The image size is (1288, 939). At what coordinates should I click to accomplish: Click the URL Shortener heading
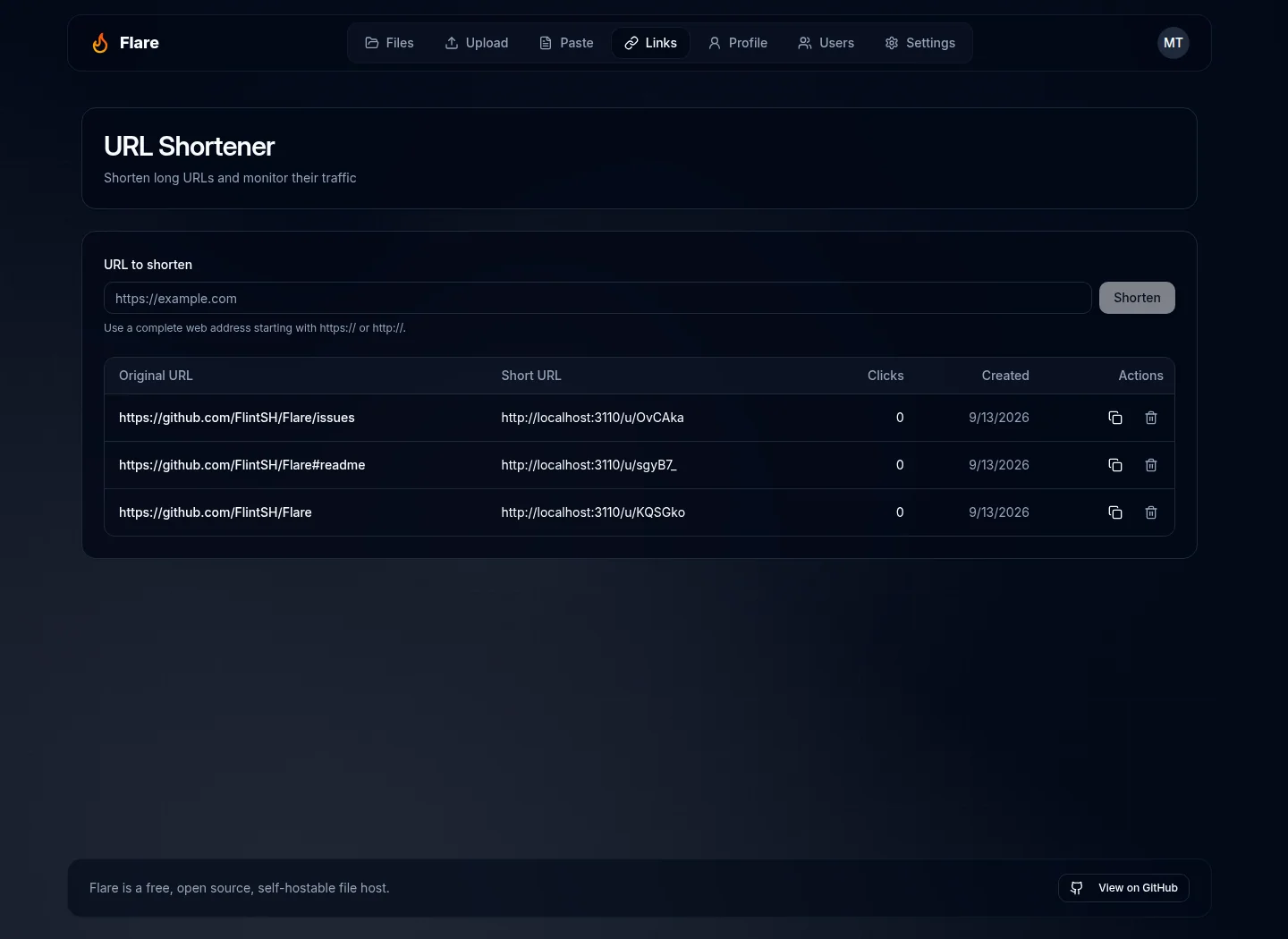(x=190, y=146)
